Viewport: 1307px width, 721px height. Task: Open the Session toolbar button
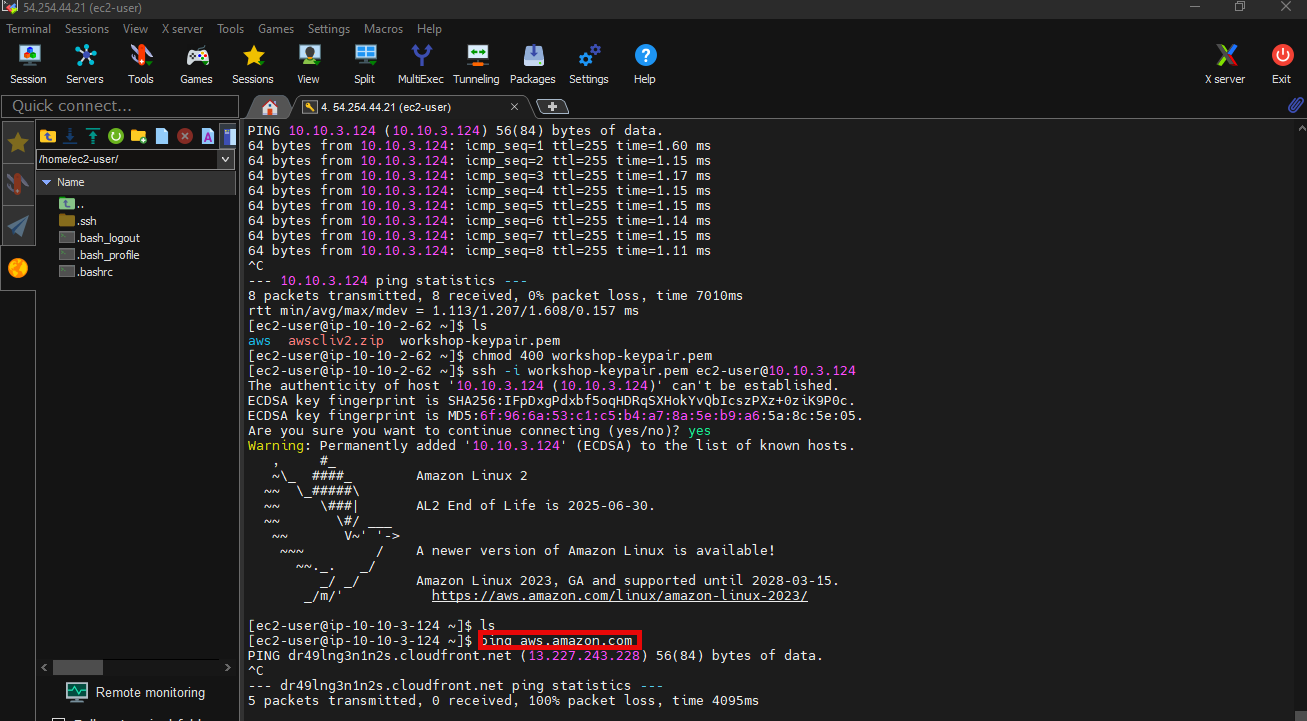[x=28, y=64]
